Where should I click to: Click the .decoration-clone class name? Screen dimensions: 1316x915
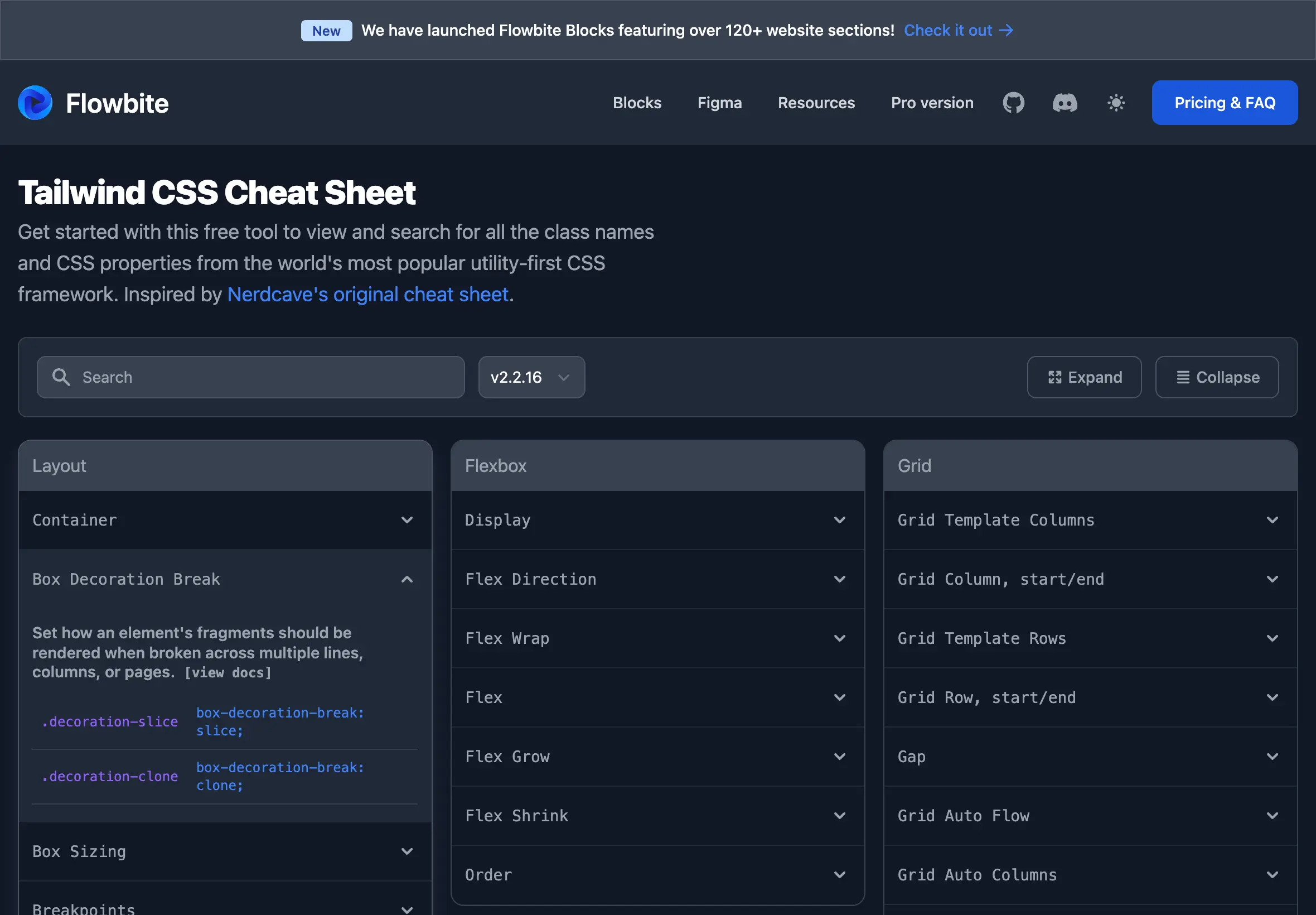pyautogui.click(x=109, y=776)
